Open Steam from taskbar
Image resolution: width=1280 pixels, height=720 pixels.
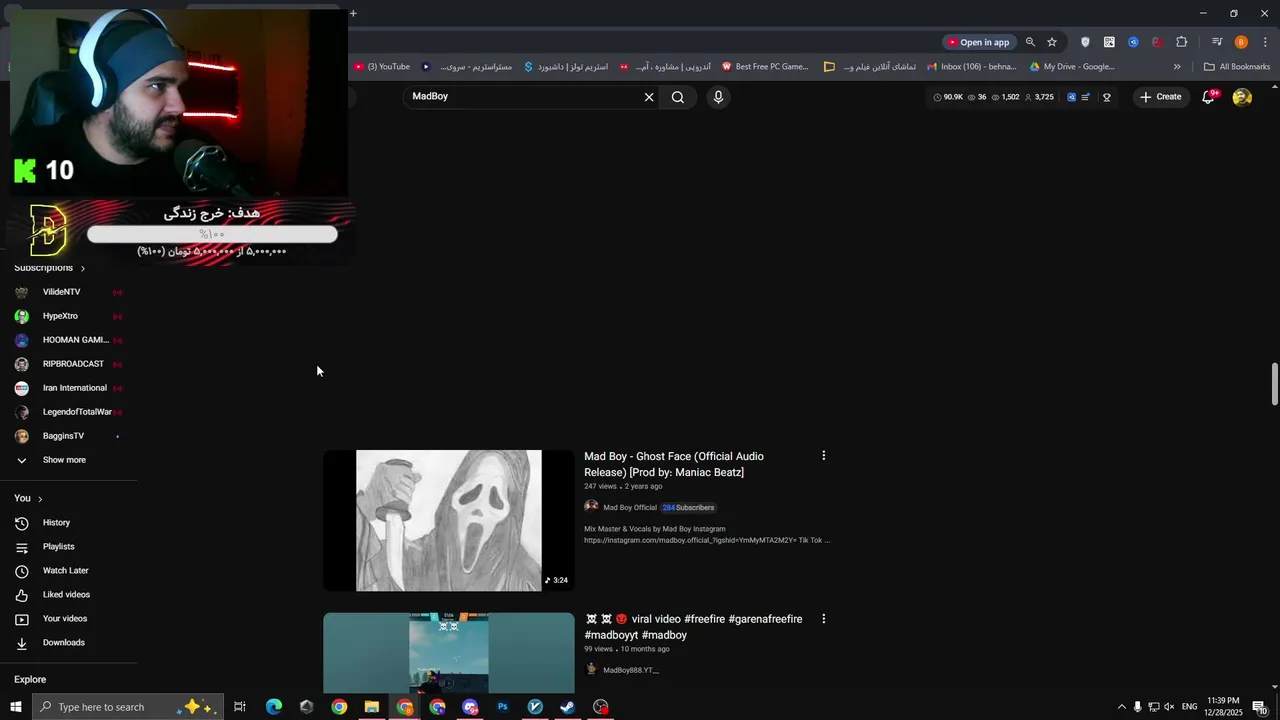pos(567,707)
